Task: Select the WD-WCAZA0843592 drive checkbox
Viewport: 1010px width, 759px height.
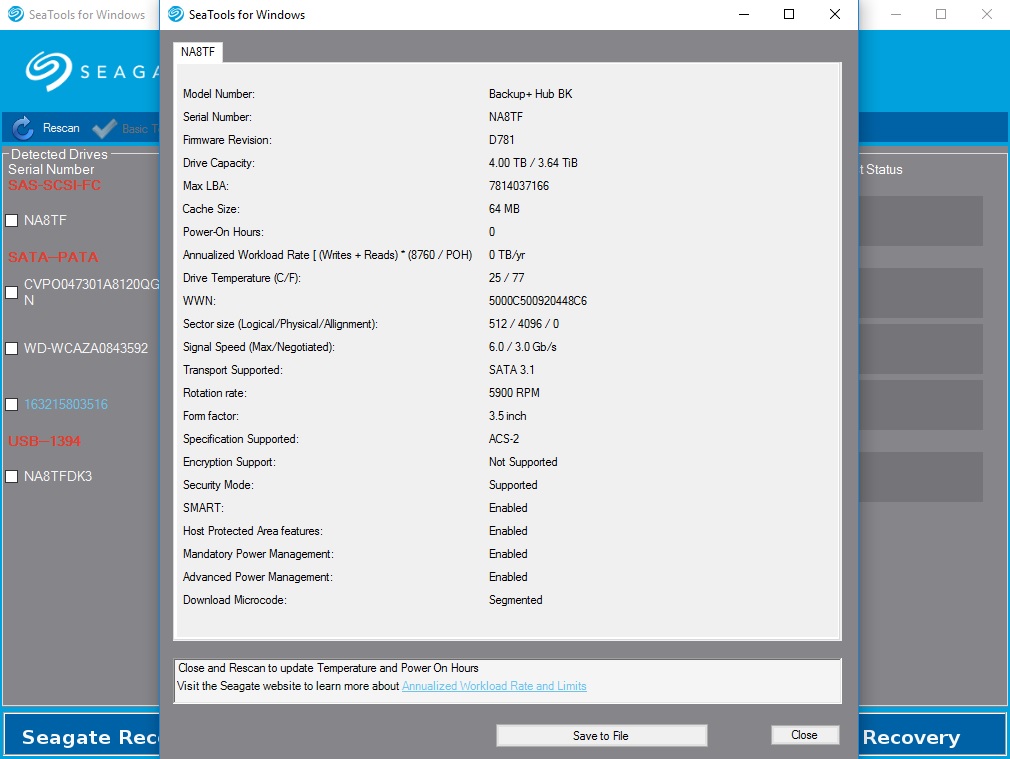Action: tap(12, 349)
